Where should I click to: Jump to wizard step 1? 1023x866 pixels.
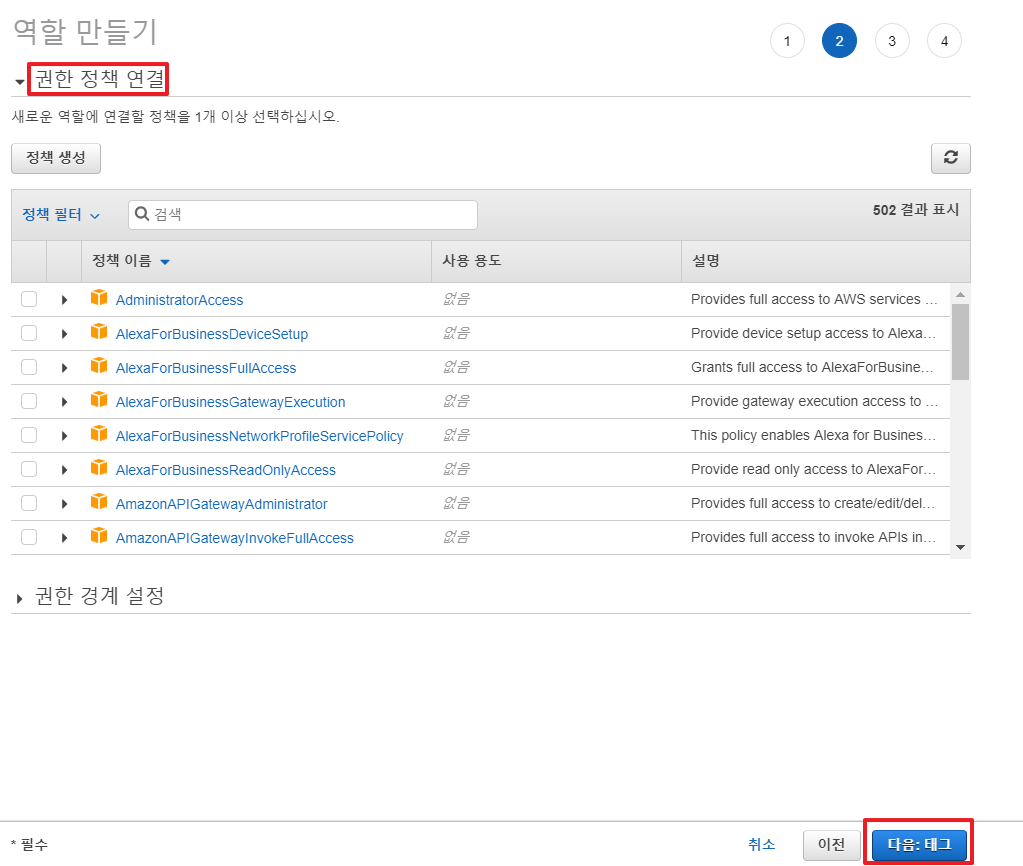tap(787, 41)
